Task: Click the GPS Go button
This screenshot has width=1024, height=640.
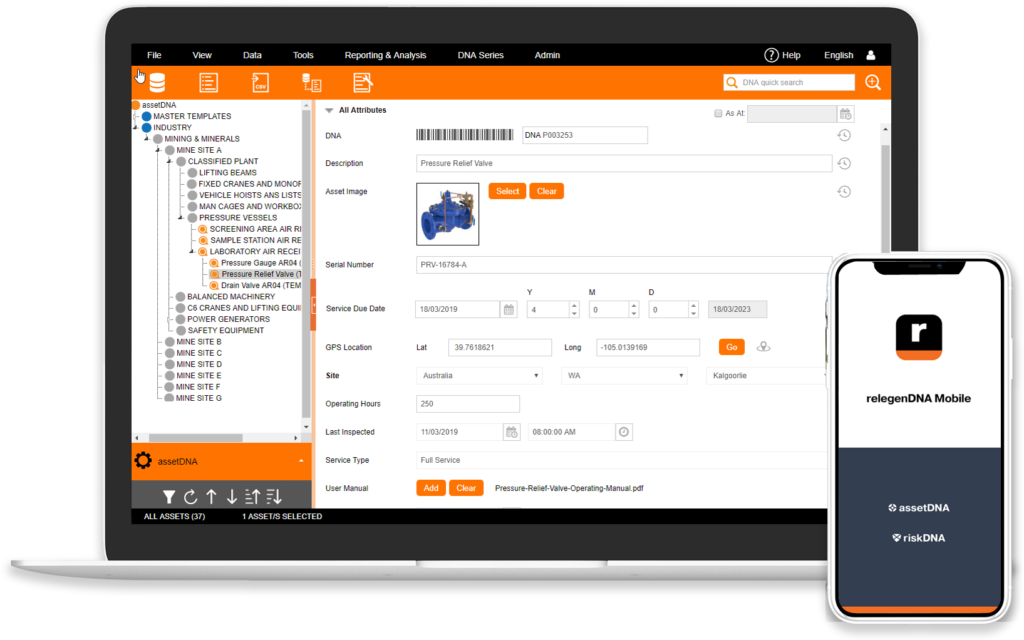Action: click(x=731, y=347)
